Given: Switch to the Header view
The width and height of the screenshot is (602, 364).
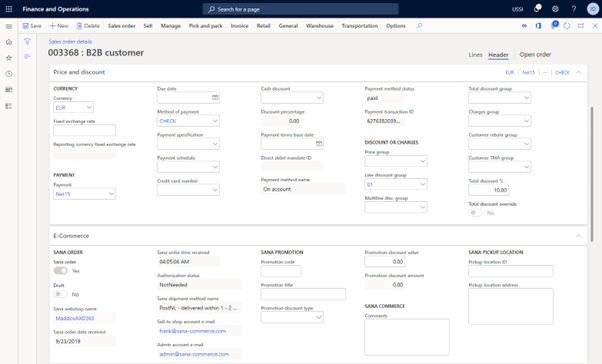Looking at the screenshot, I should click(x=498, y=55).
